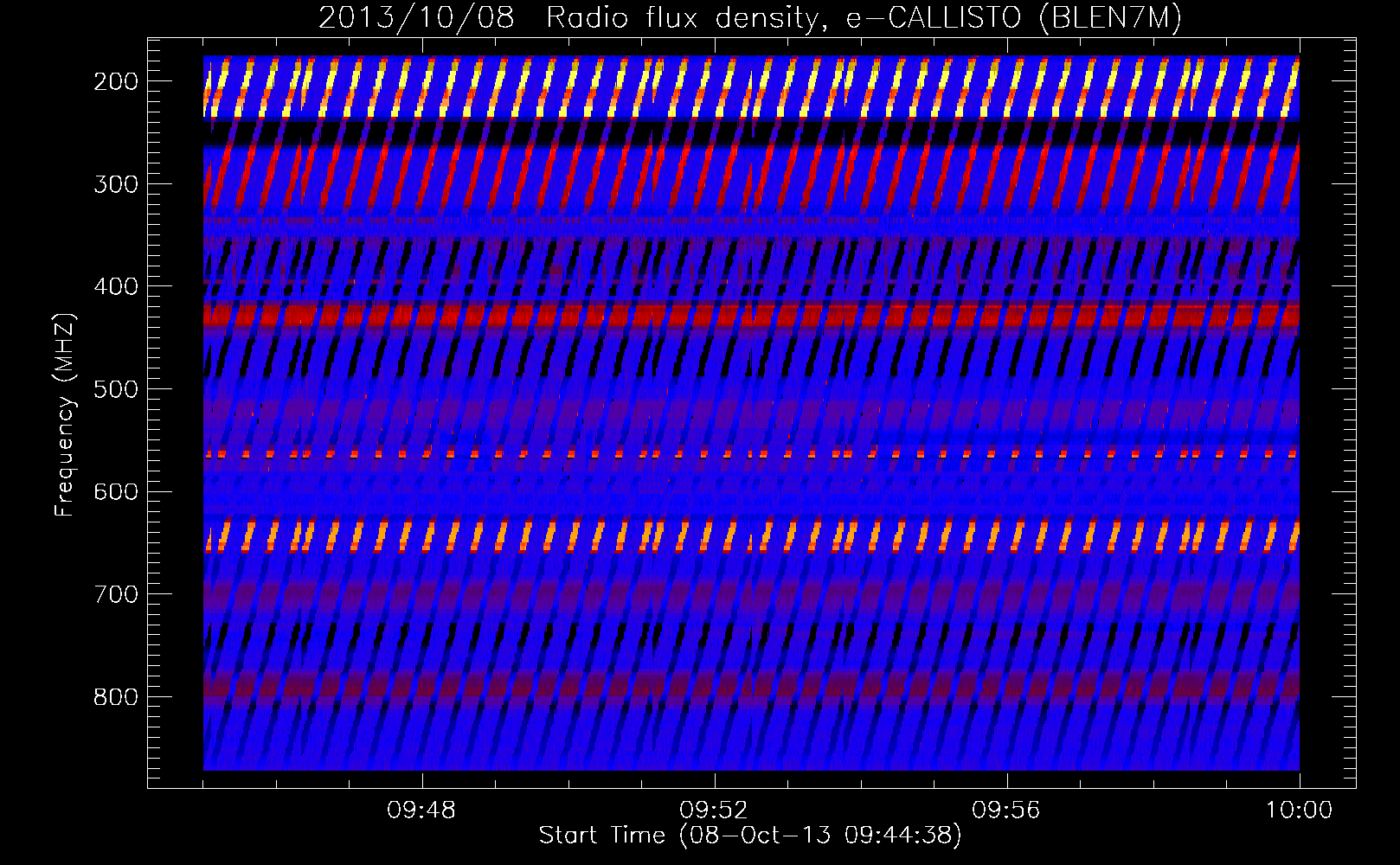
Task: Click the 700 frequency tick label
Action: [116, 594]
